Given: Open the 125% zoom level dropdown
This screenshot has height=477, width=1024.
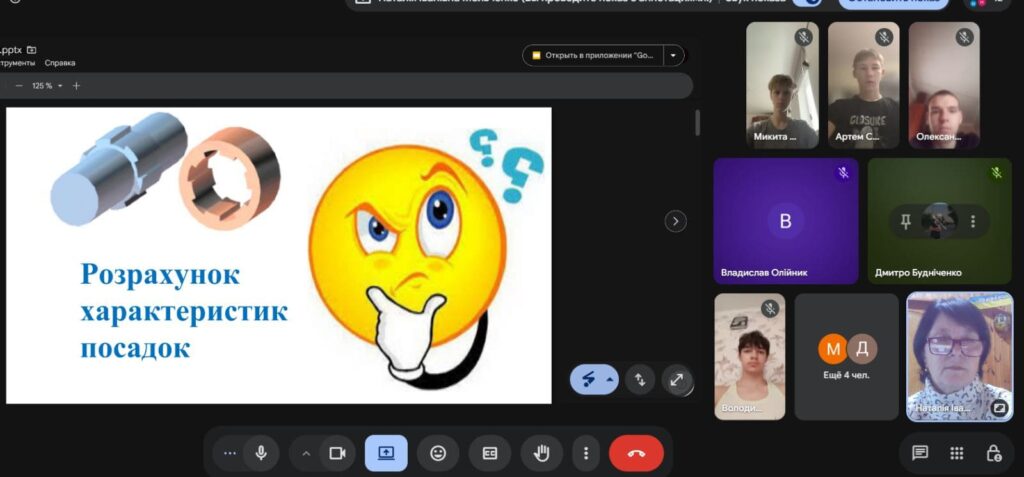Looking at the screenshot, I should [47, 86].
